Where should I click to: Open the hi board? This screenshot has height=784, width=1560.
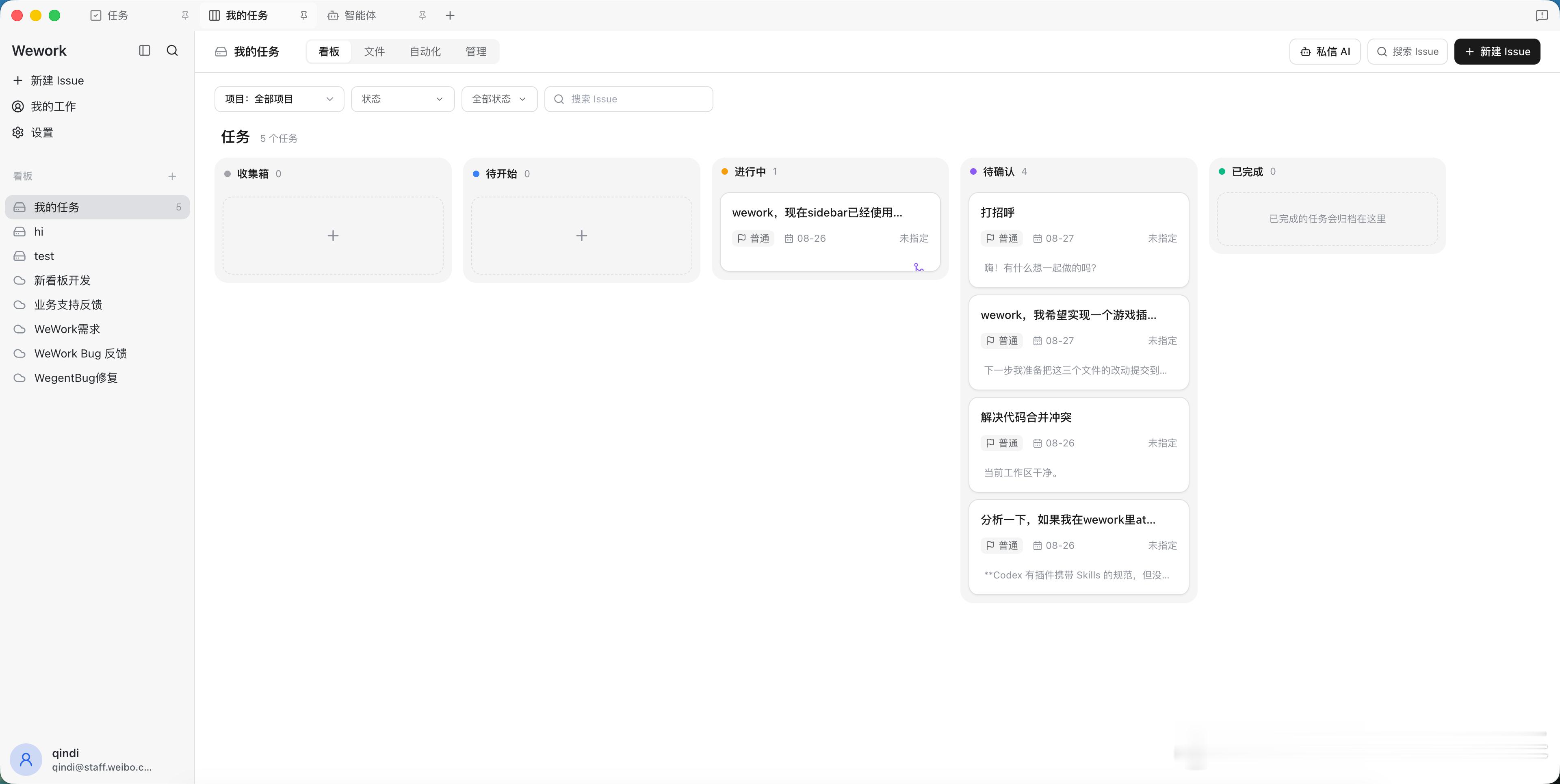(97, 231)
